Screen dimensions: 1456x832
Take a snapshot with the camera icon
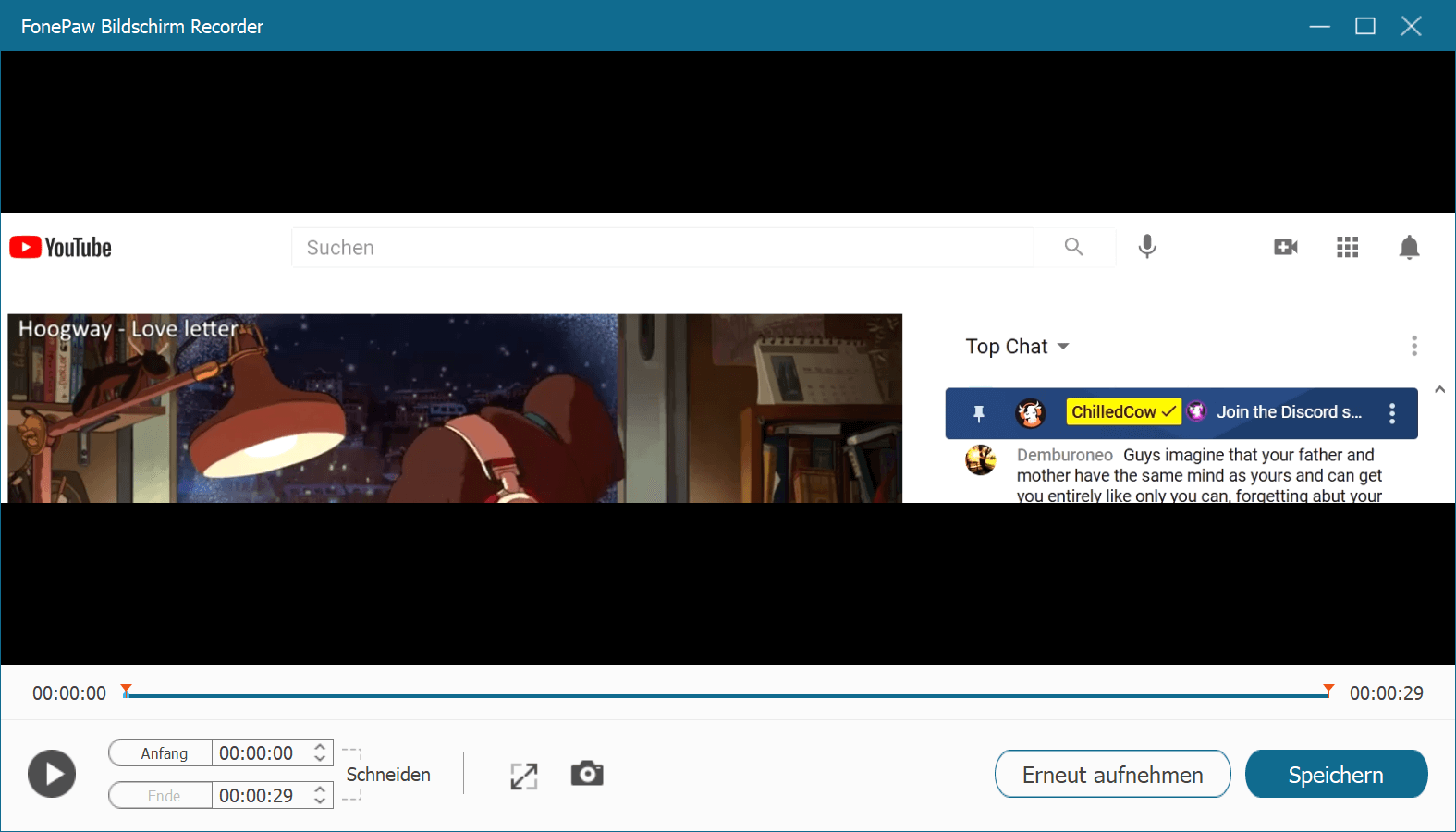point(587,774)
